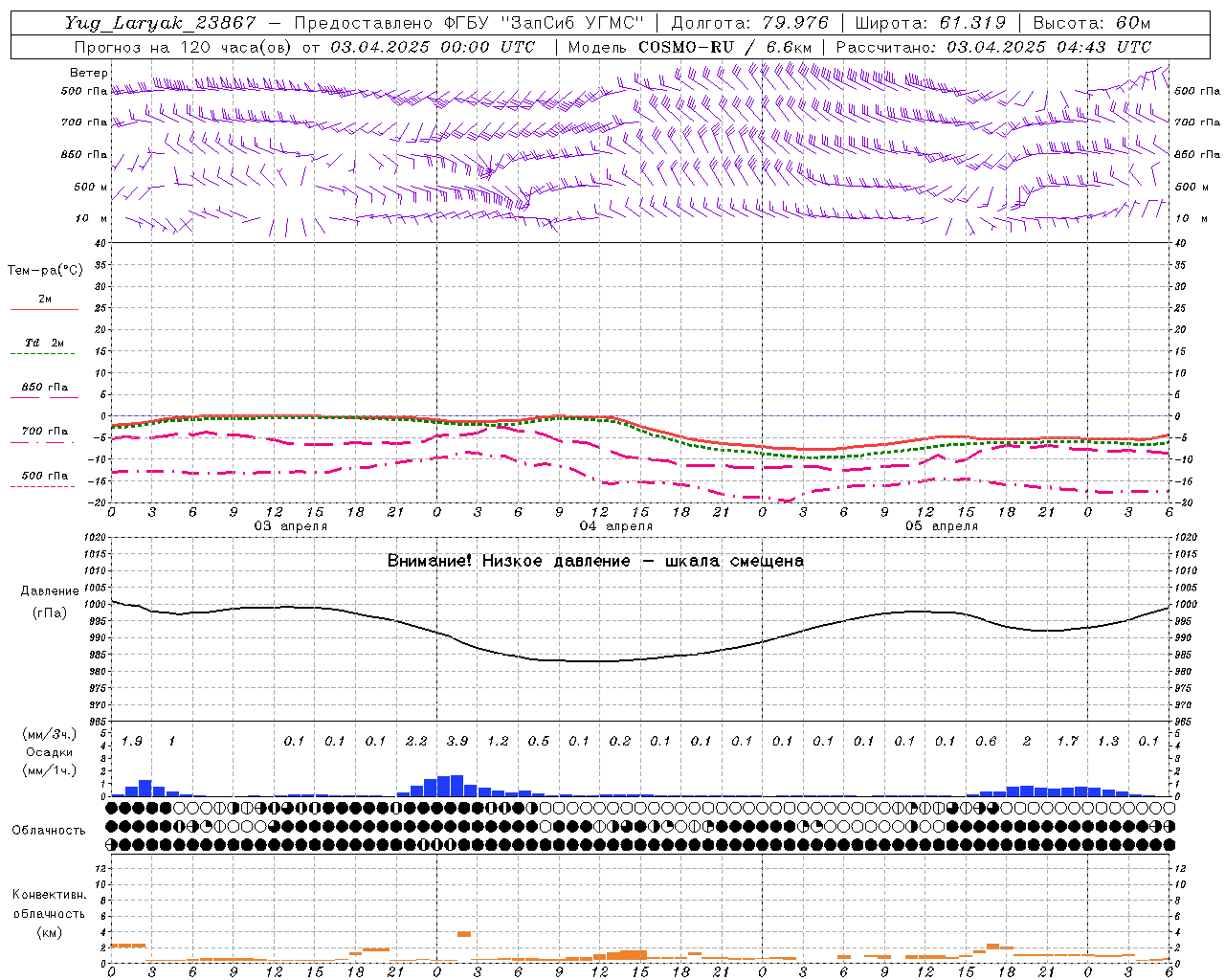
Task: Click the 05 апреля date label
Action: [x=942, y=526]
